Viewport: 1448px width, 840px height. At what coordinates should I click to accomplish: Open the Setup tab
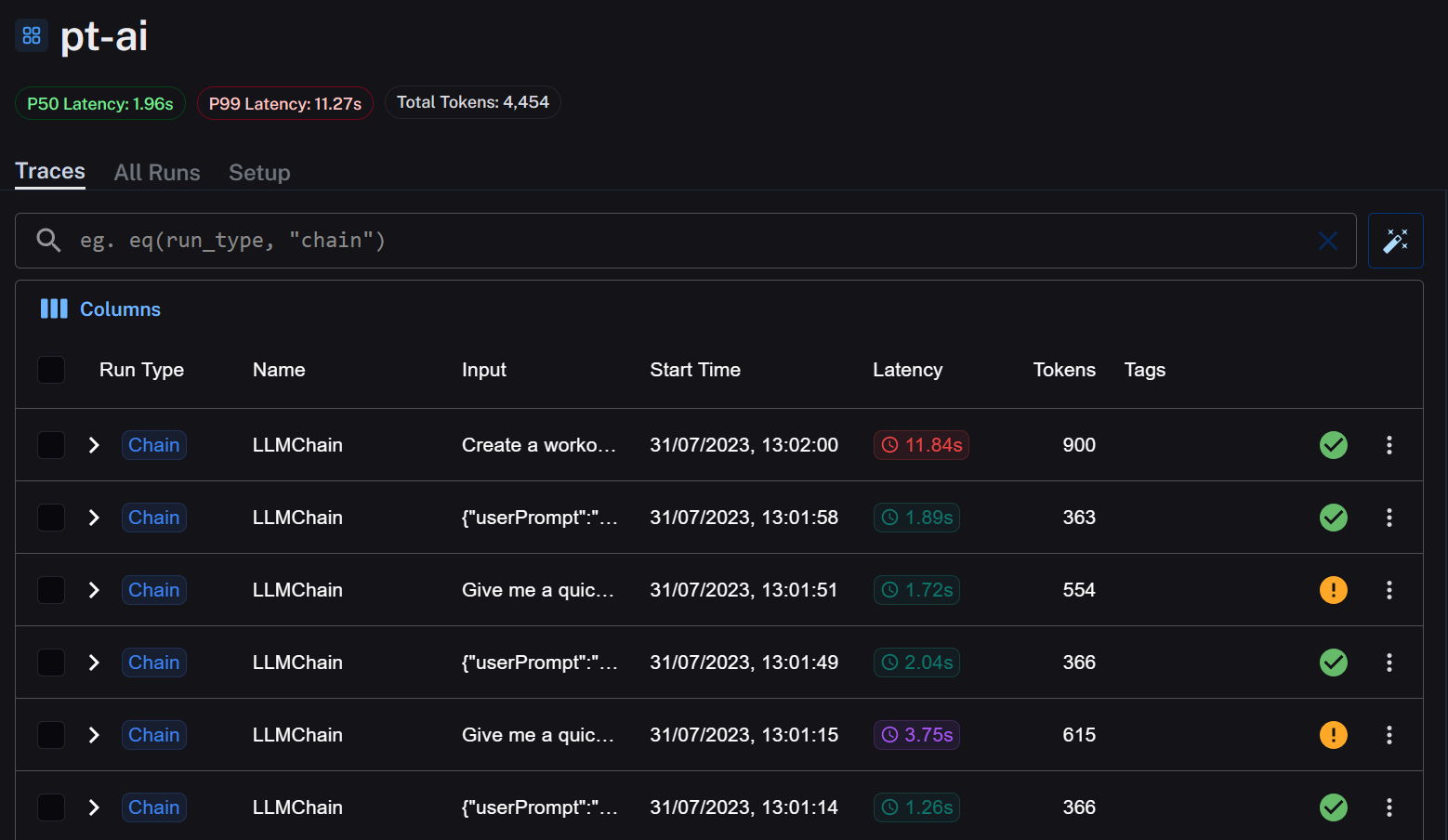259,173
